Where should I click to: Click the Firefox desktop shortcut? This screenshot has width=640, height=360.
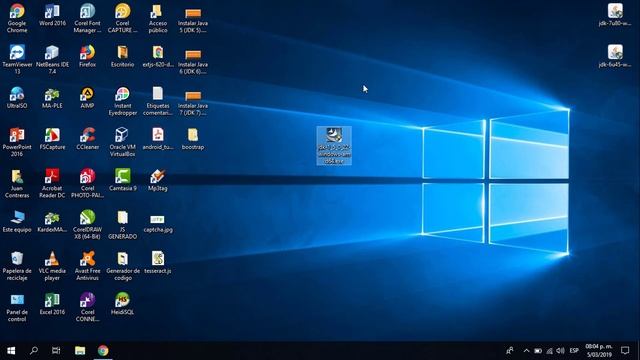(x=87, y=56)
